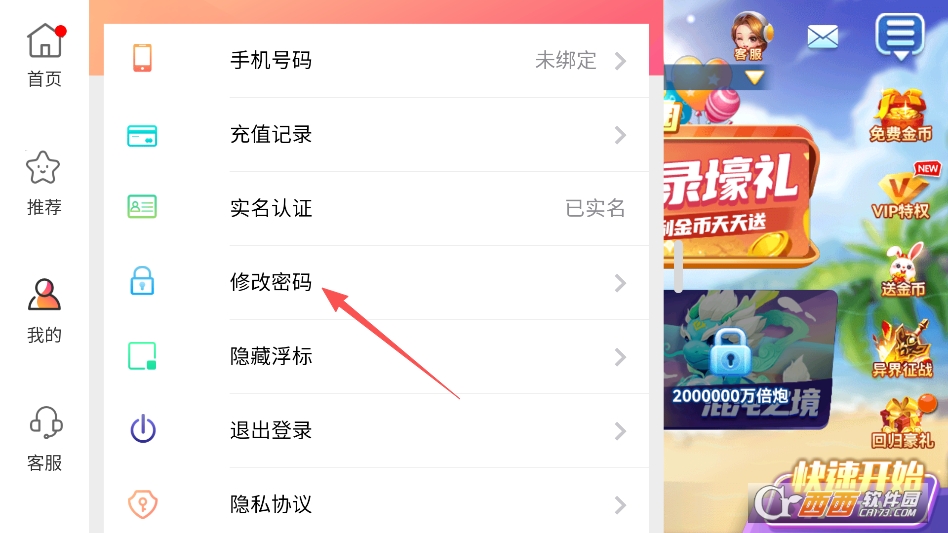Expand the 手机号码 row chevron
The width and height of the screenshot is (948, 533).
click(x=620, y=60)
